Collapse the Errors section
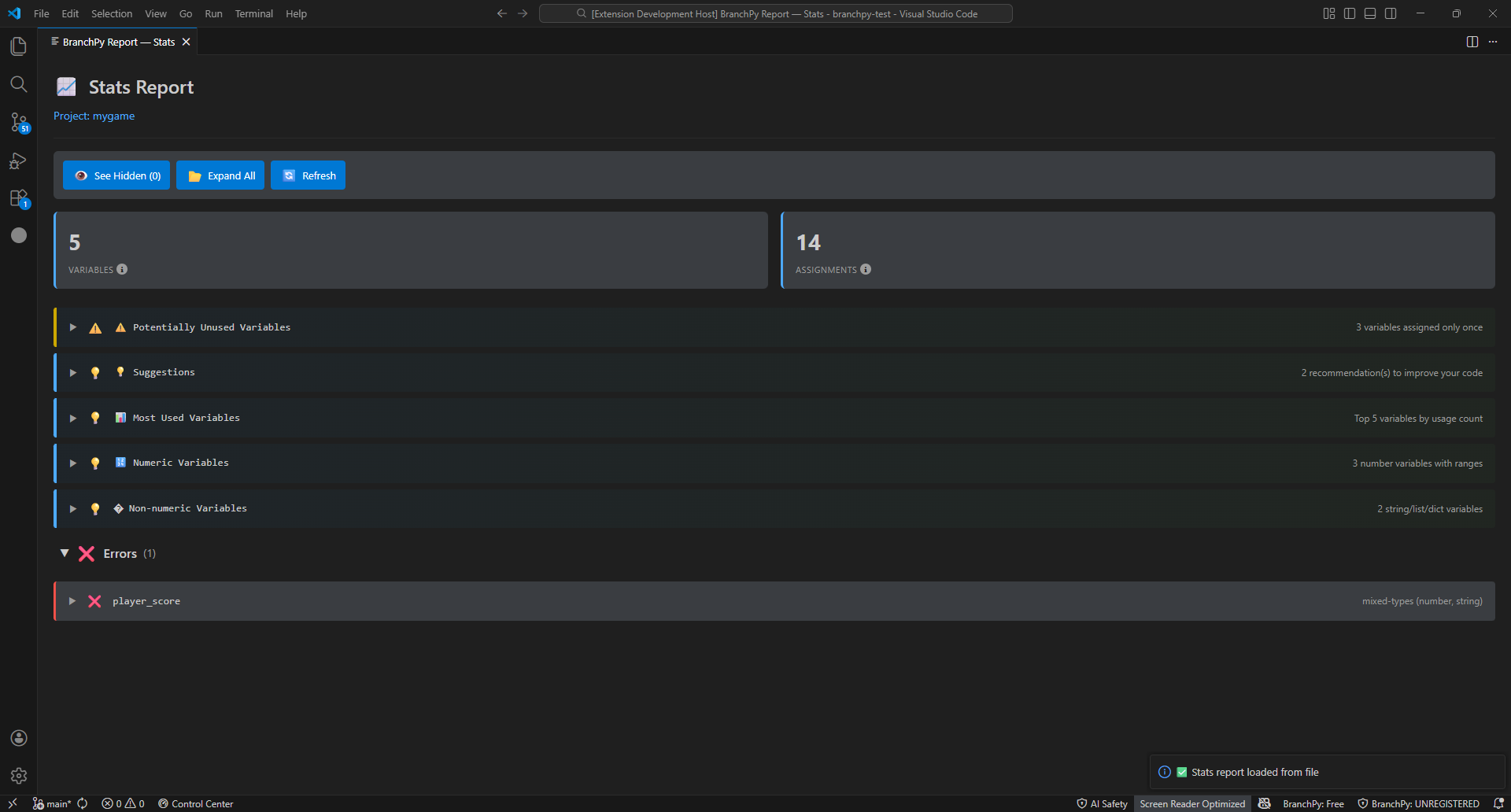 click(65, 553)
